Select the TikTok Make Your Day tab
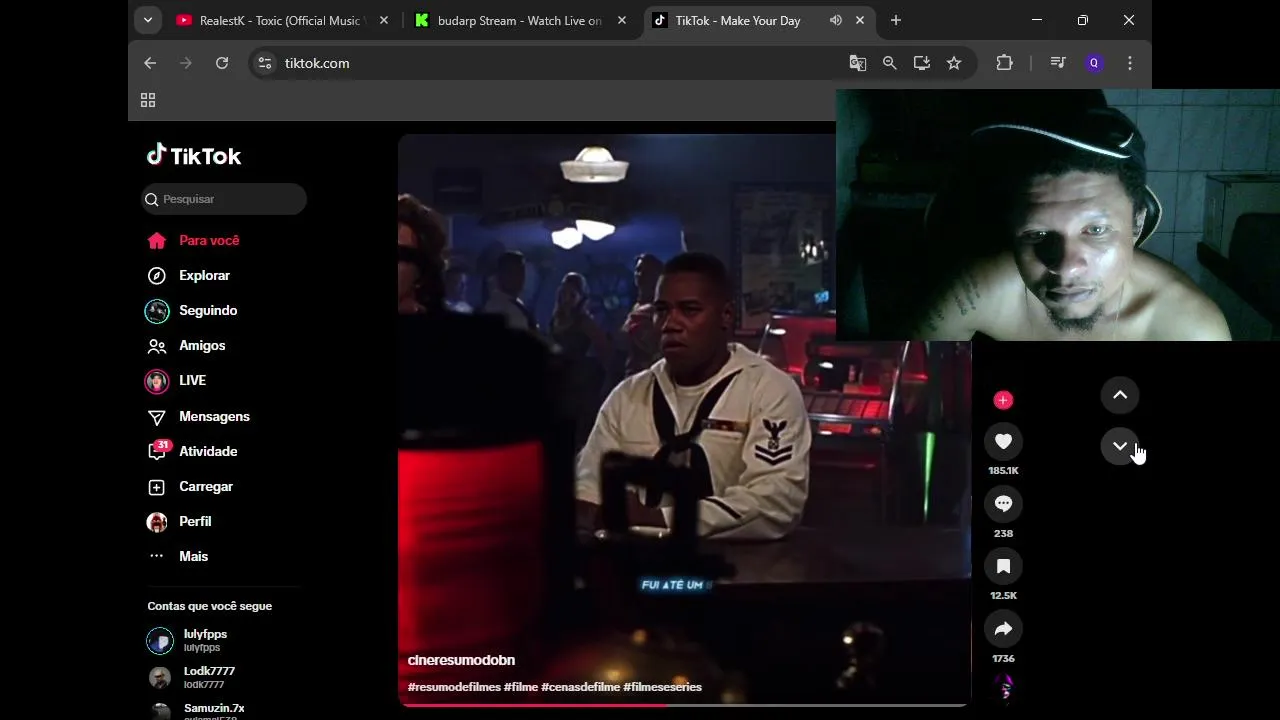Viewport: 1280px width, 720px height. 738,20
